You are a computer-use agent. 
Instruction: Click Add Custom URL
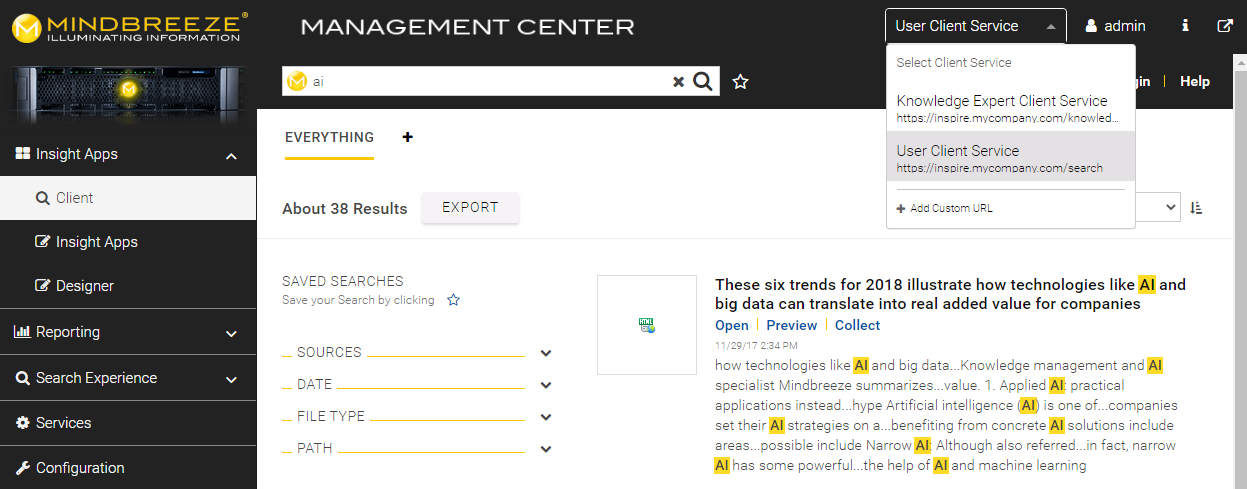[x=945, y=208]
